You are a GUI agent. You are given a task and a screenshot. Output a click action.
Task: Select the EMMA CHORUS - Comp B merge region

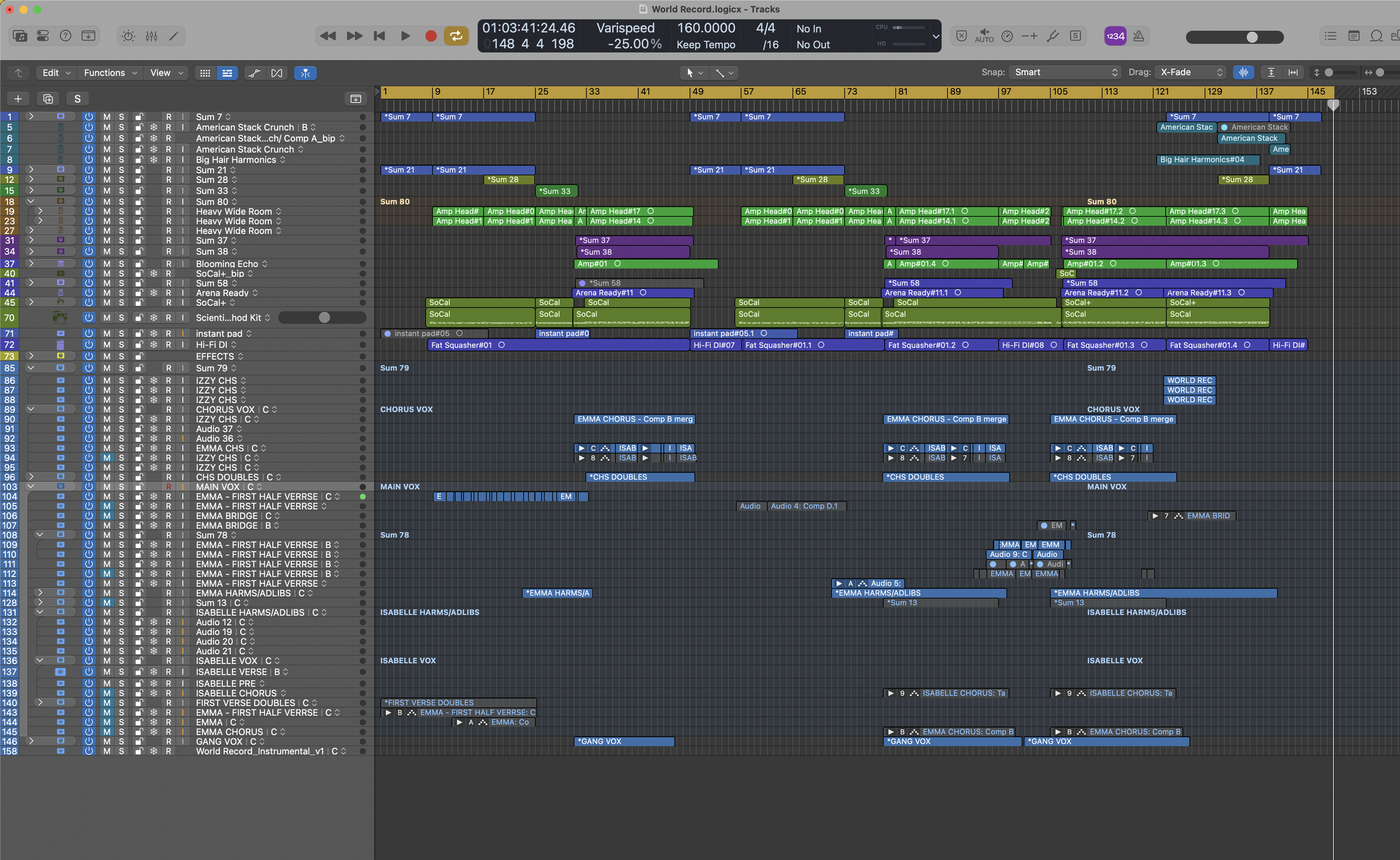click(634, 419)
